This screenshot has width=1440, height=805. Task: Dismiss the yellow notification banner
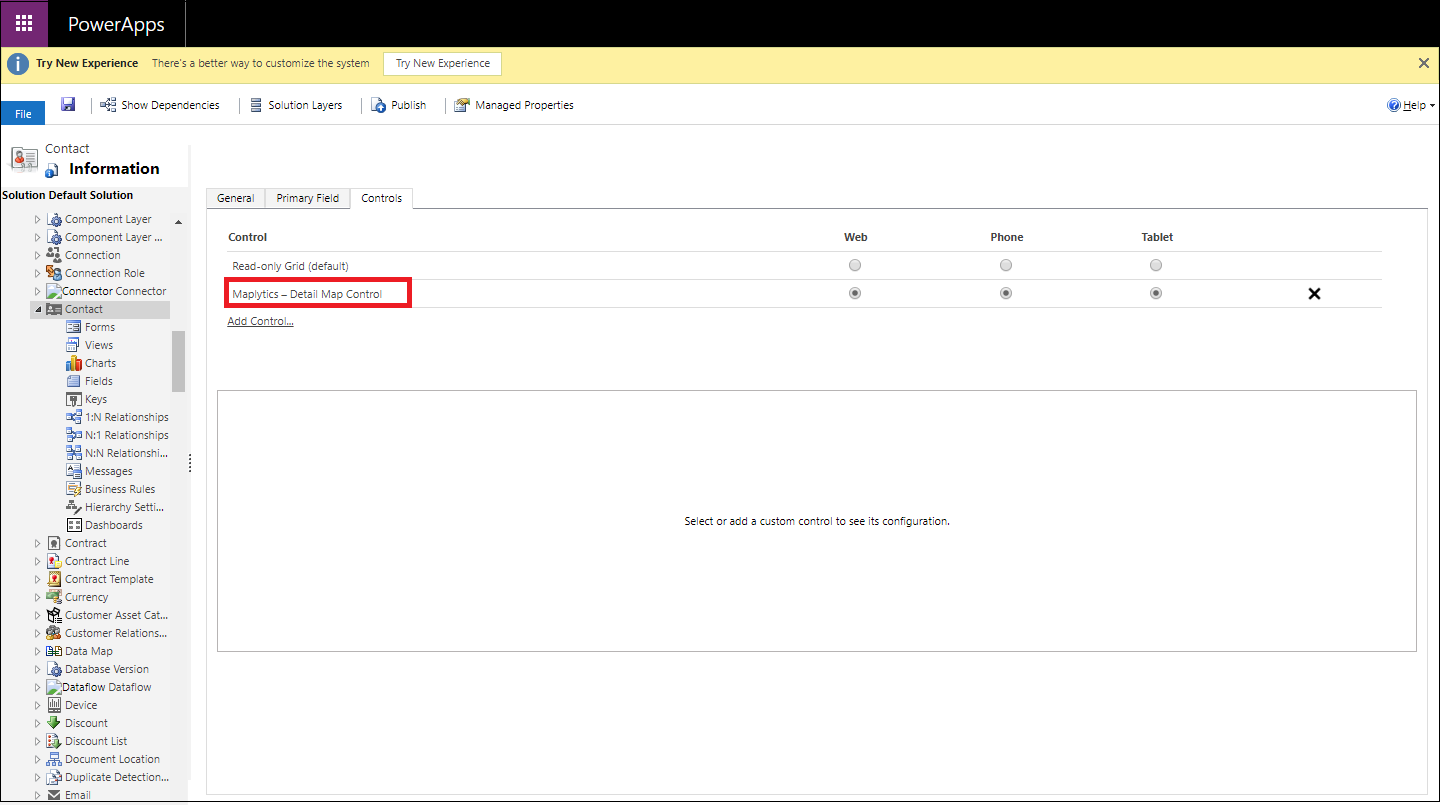tap(1424, 63)
